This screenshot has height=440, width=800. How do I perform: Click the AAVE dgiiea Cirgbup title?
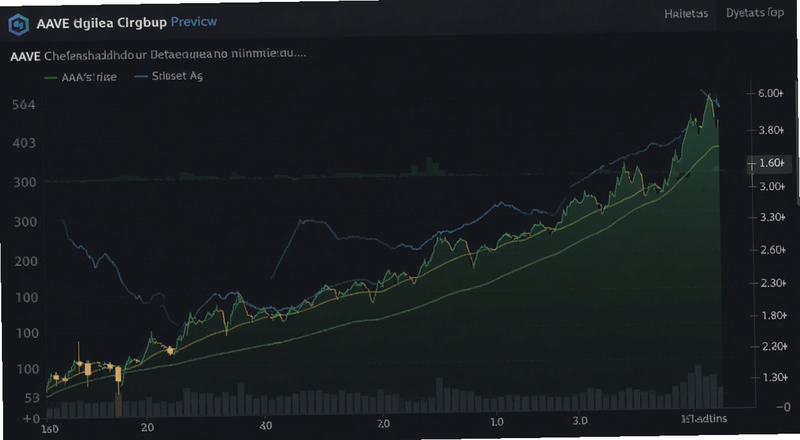(102, 23)
